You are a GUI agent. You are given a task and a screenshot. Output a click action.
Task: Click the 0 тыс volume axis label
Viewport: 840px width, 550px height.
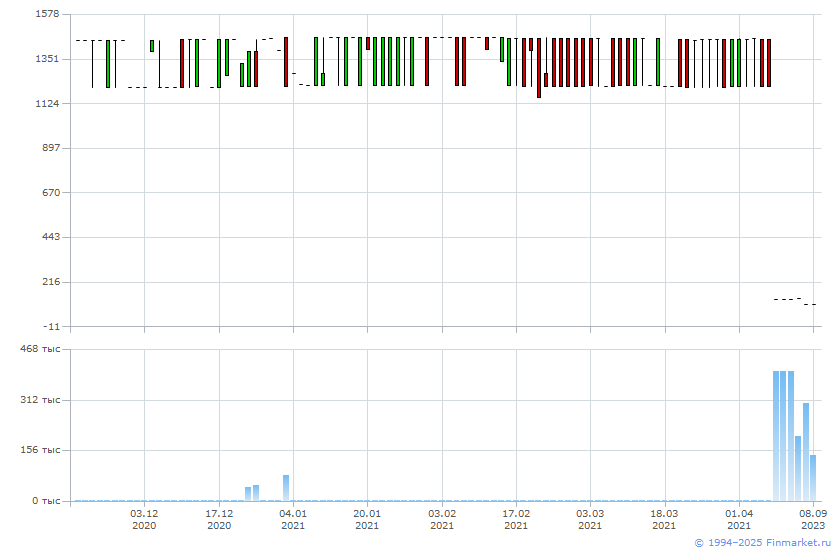[x=46, y=501]
